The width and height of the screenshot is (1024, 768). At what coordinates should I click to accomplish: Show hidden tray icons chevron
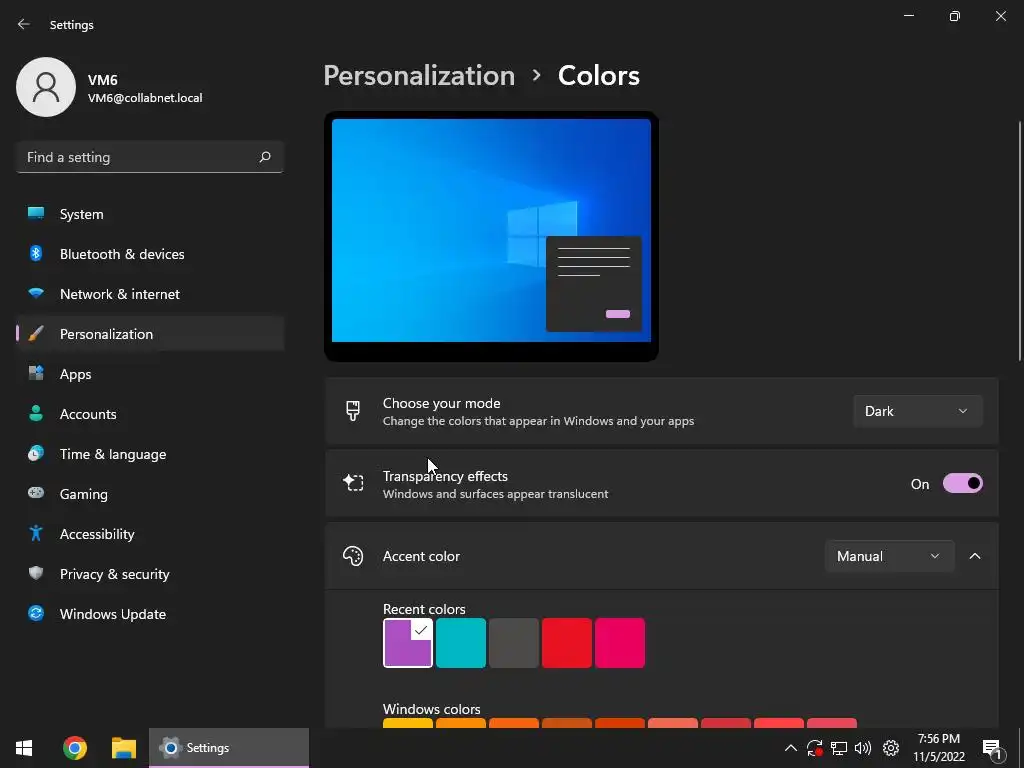pyautogui.click(x=790, y=748)
